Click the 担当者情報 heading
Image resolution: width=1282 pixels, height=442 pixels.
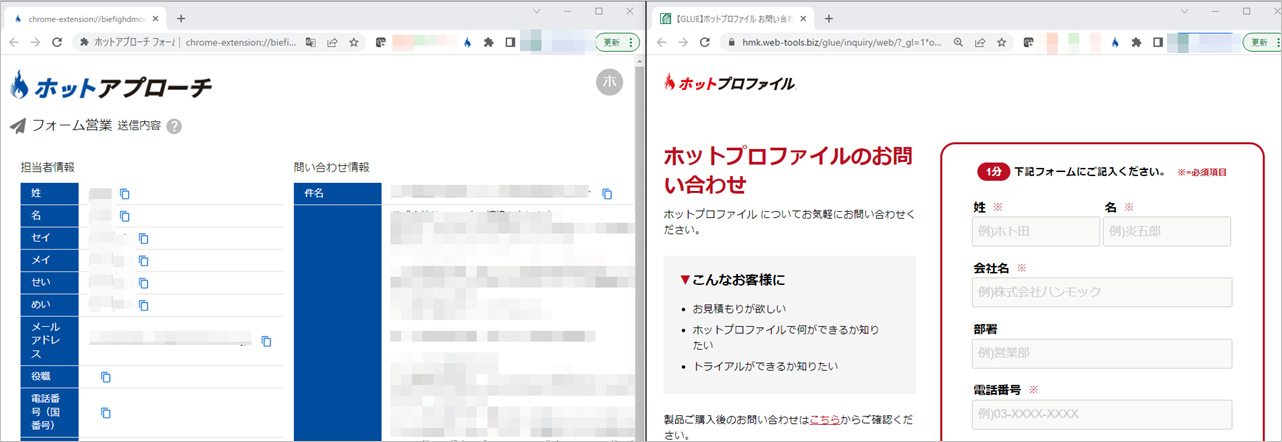coord(48,167)
